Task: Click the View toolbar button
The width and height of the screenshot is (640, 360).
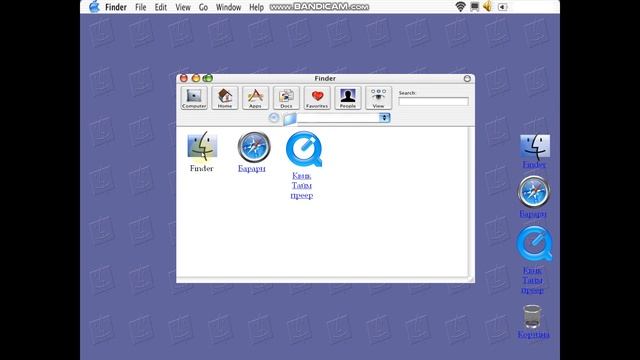Action: [x=378, y=98]
